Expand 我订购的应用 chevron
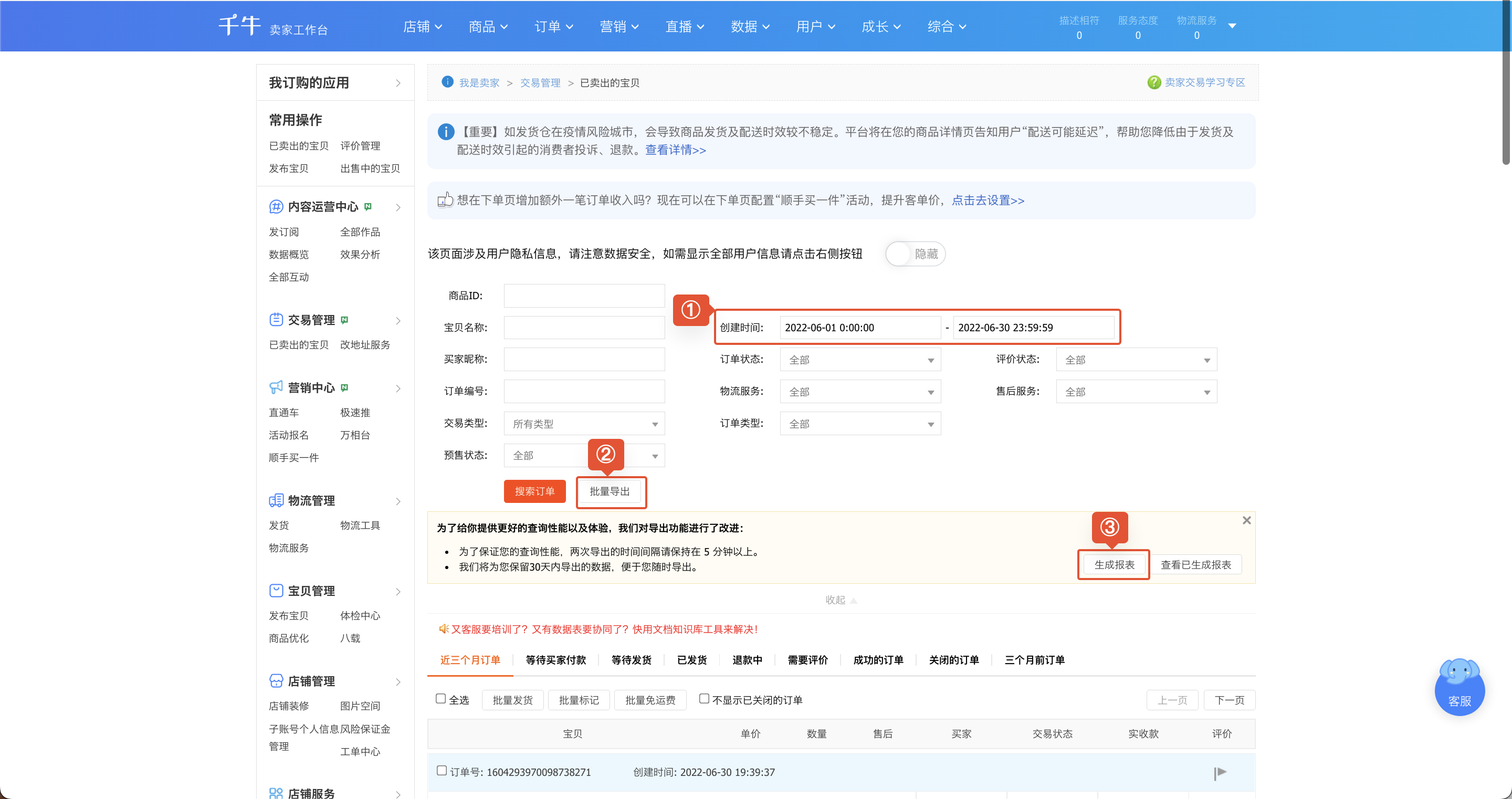Screen dimensions: 1512x799 coord(398,83)
